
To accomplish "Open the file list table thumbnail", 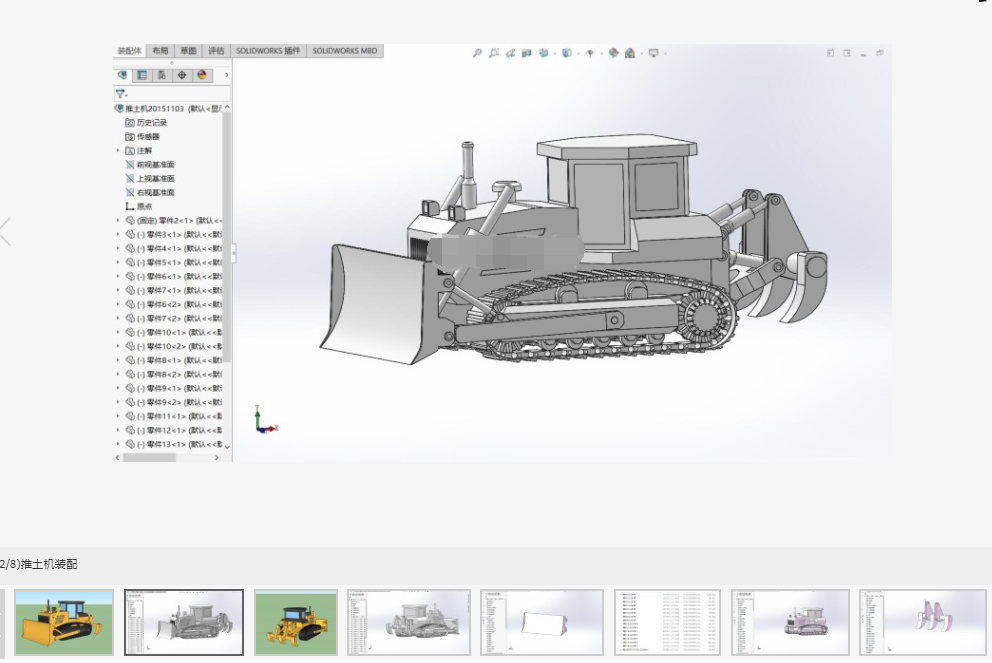I will pos(667,623).
